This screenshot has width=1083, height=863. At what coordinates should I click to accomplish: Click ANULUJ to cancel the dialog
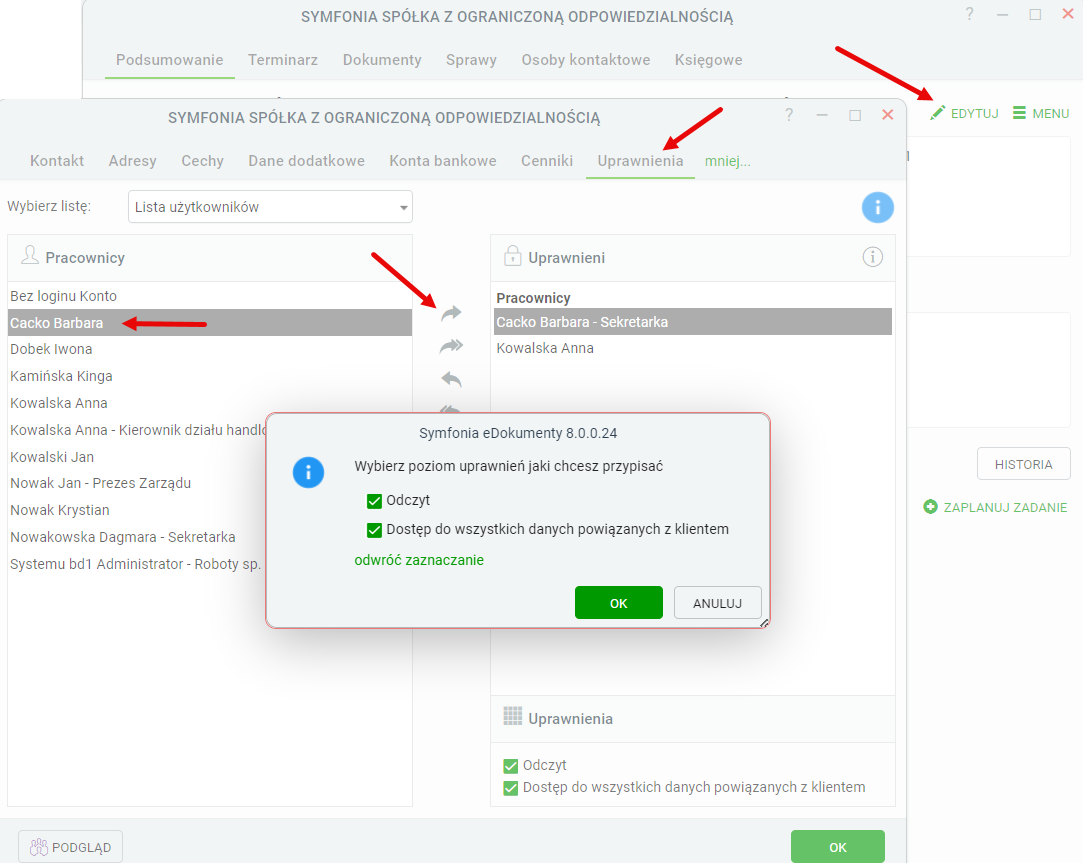(x=718, y=603)
